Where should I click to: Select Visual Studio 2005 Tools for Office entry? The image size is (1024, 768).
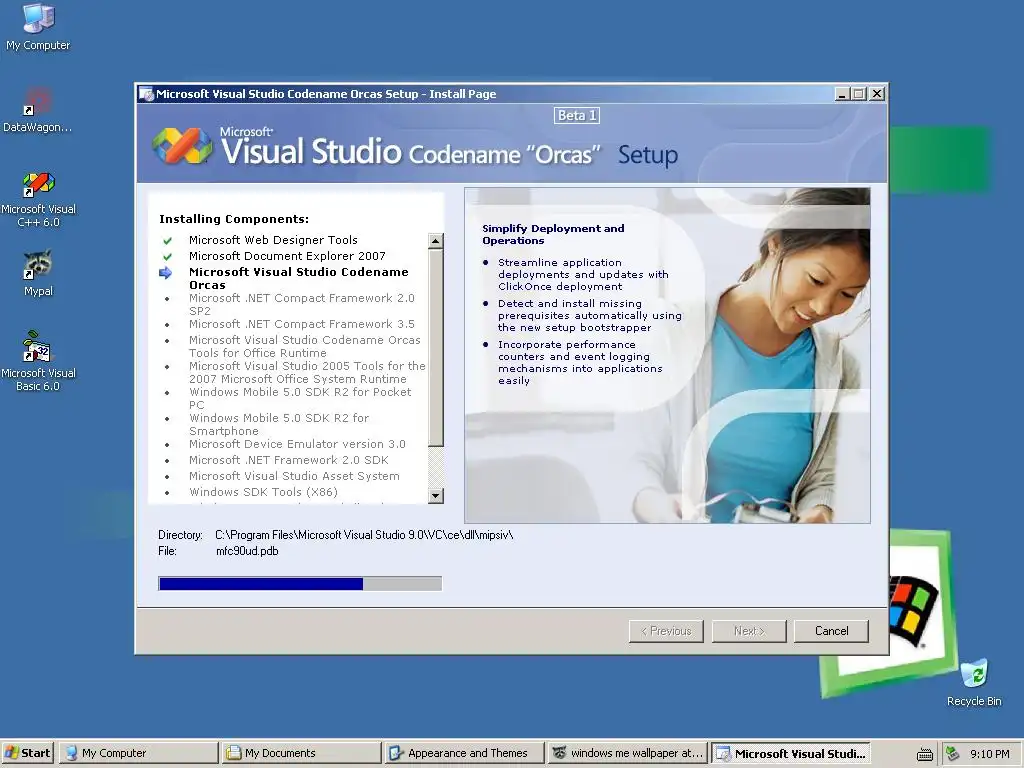[x=307, y=372]
